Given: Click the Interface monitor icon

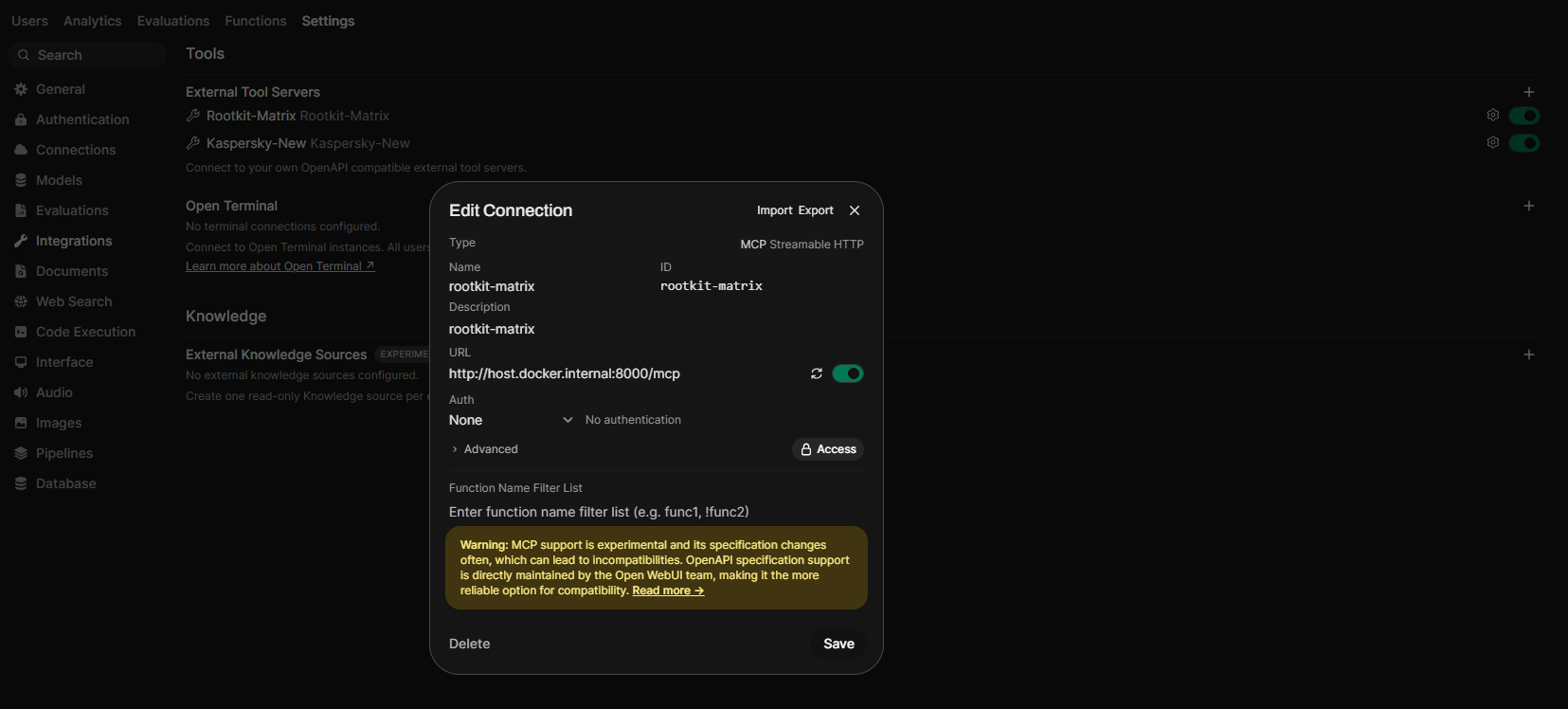Looking at the screenshot, I should pyautogui.click(x=21, y=362).
